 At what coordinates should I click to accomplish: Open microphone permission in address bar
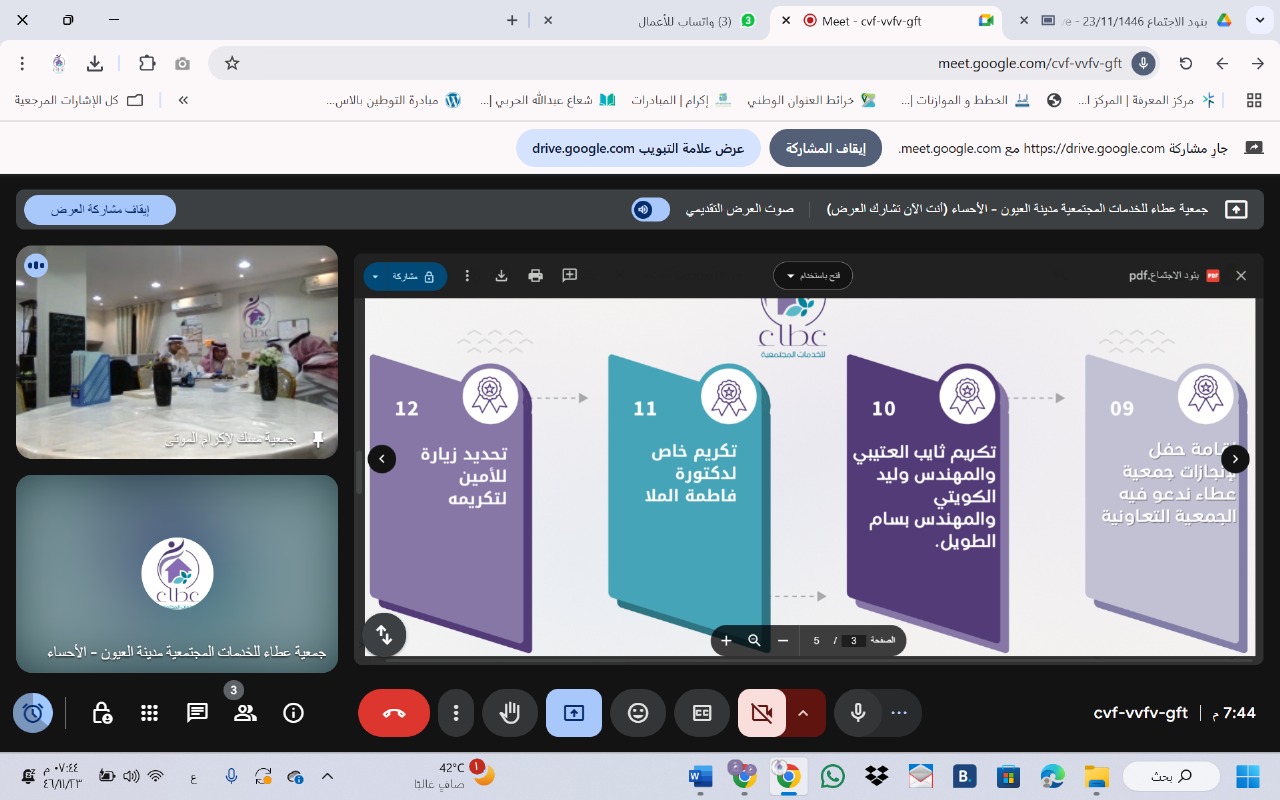point(1143,63)
